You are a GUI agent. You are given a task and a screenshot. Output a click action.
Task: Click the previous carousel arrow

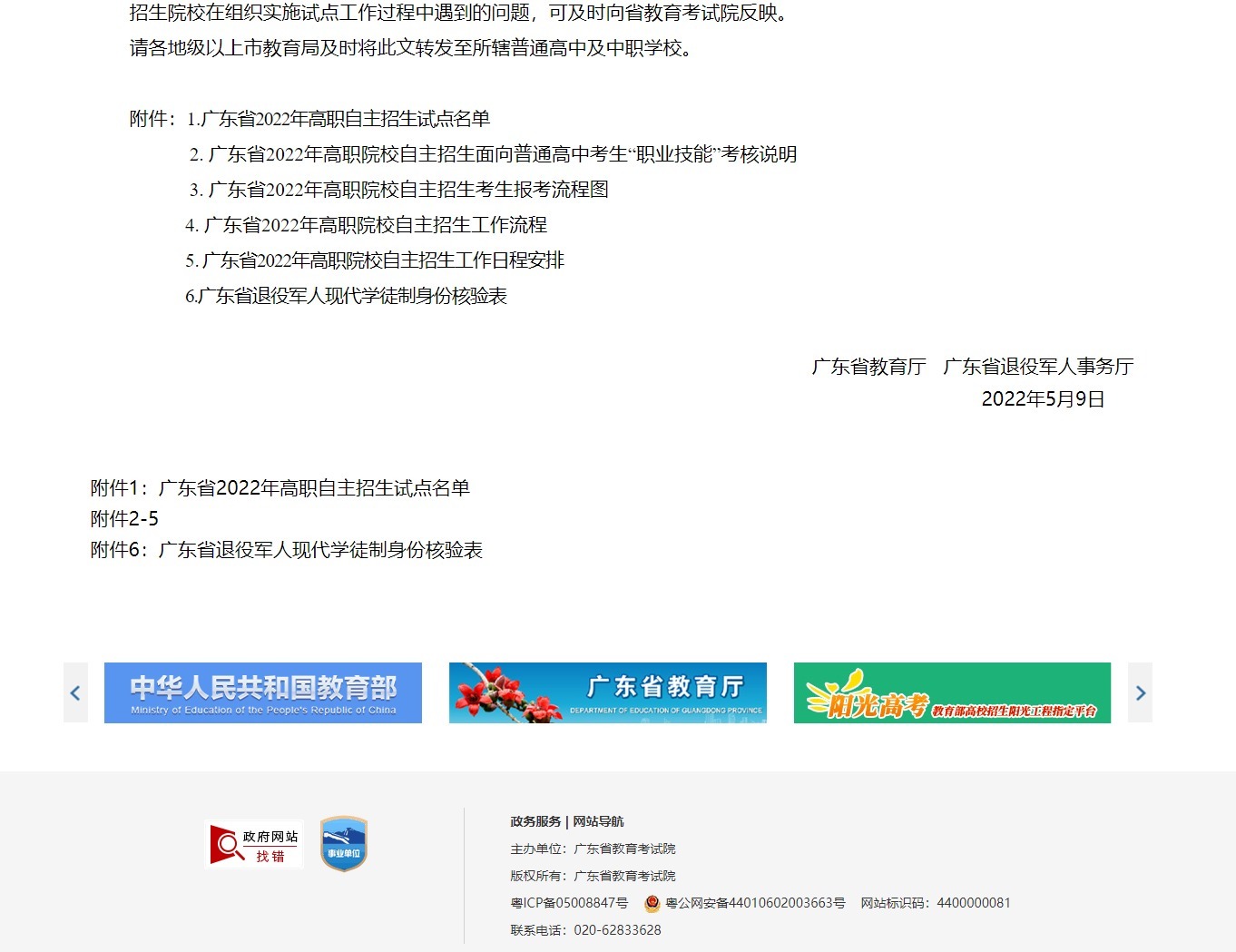(x=75, y=692)
